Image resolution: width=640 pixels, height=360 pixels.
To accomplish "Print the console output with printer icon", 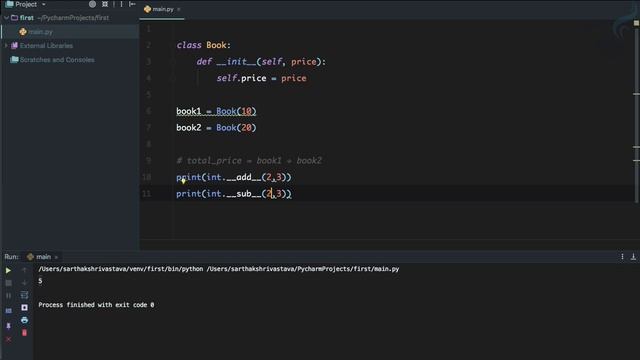I will [x=24, y=320].
